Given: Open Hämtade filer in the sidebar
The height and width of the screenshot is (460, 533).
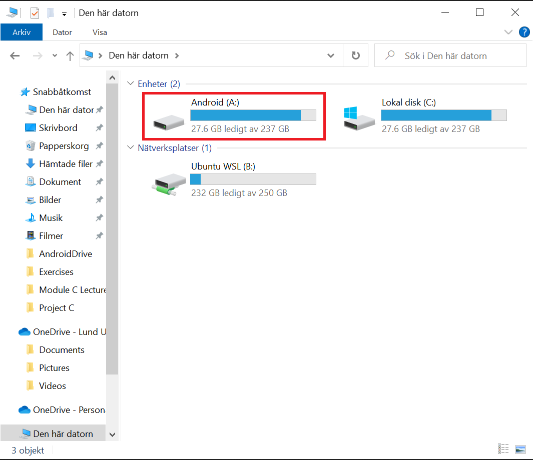Looking at the screenshot, I should click(59, 164).
